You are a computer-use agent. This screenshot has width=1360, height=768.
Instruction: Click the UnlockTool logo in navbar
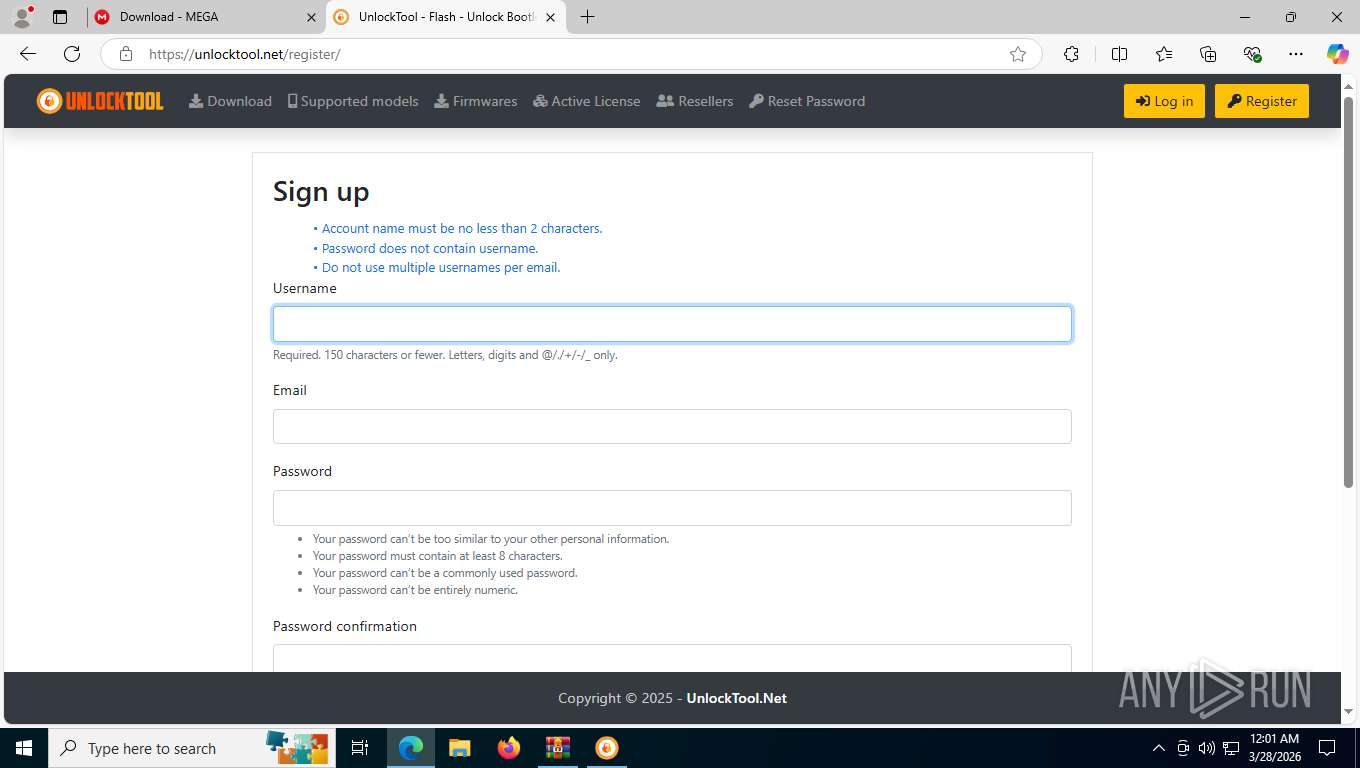coord(100,101)
